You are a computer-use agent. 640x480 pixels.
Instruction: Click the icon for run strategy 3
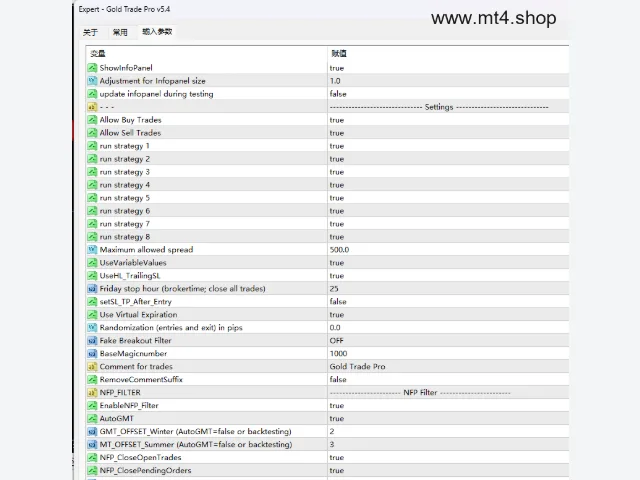(92, 172)
